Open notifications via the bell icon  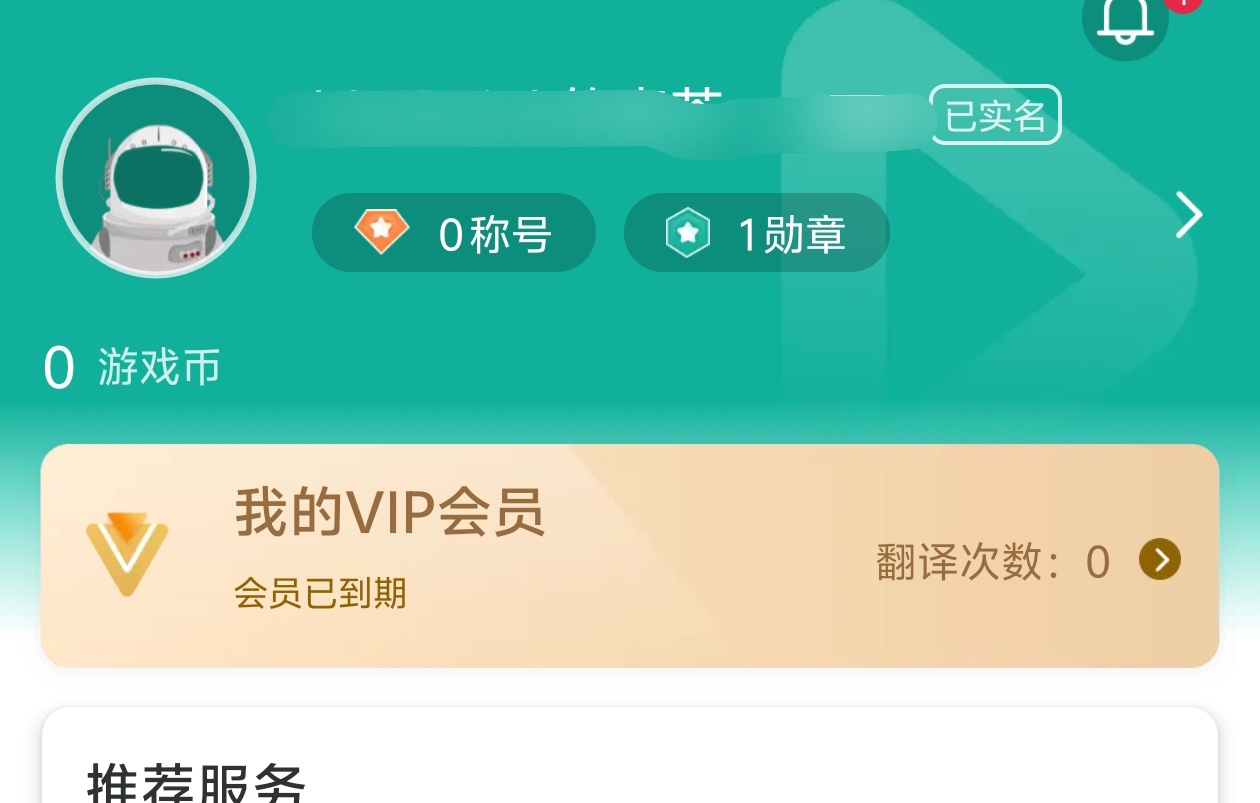tap(1126, 22)
